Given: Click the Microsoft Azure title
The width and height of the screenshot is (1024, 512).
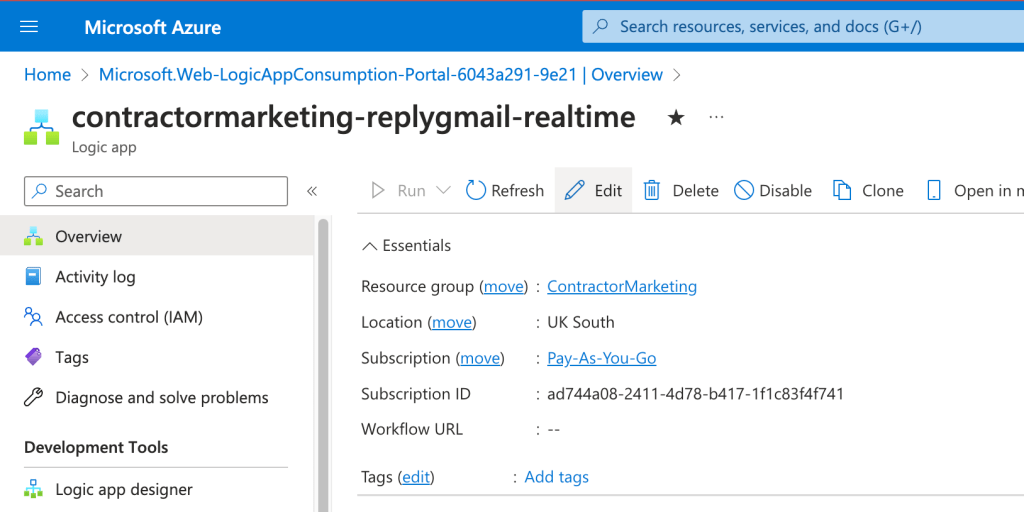Looking at the screenshot, I should tap(153, 27).
